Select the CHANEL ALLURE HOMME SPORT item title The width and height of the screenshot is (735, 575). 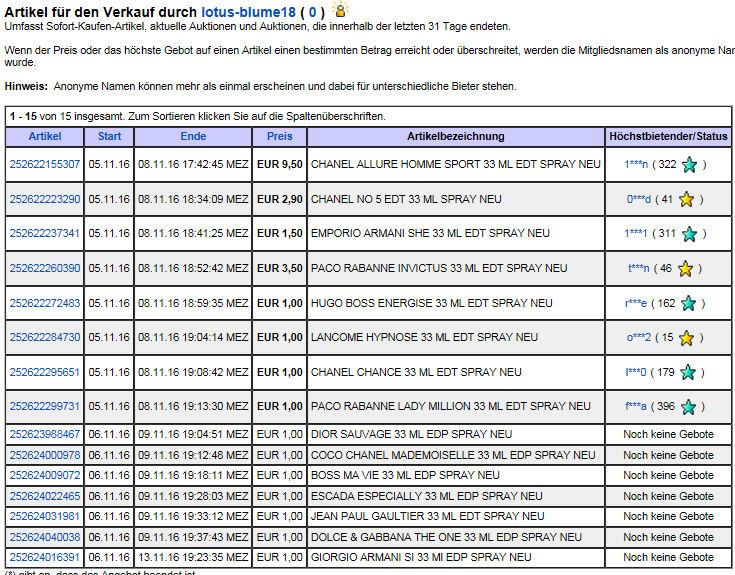(x=456, y=164)
